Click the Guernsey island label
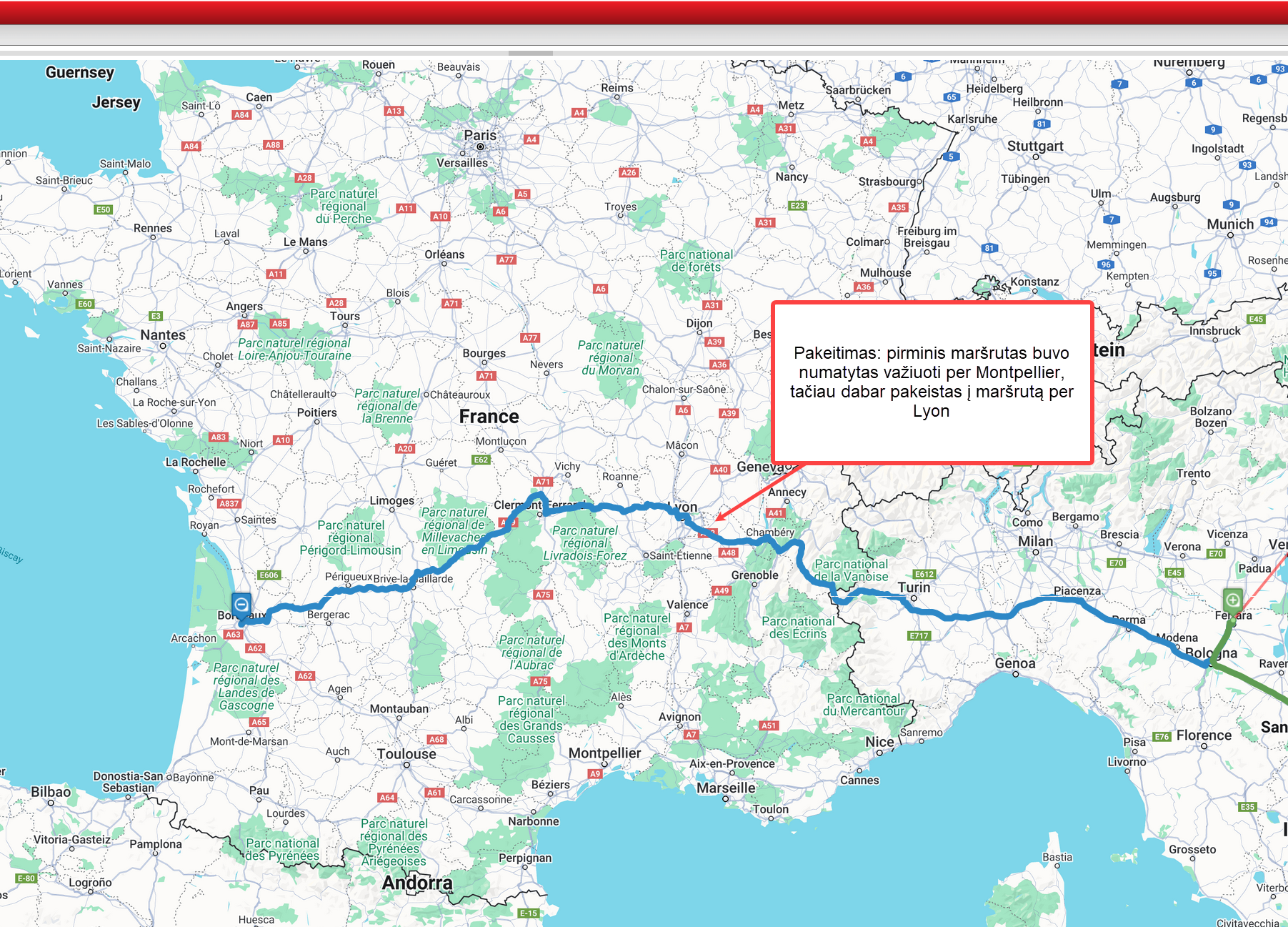Image resolution: width=1288 pixels, height=927 pixels. pyautogui.click(x=79, y=72)
